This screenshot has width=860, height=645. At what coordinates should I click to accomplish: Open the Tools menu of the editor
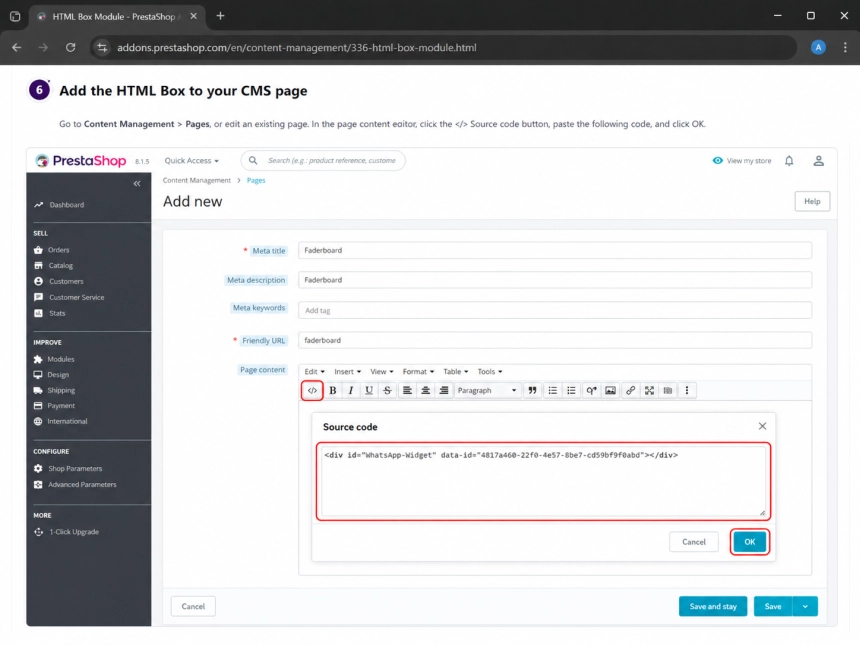point(489,371)
